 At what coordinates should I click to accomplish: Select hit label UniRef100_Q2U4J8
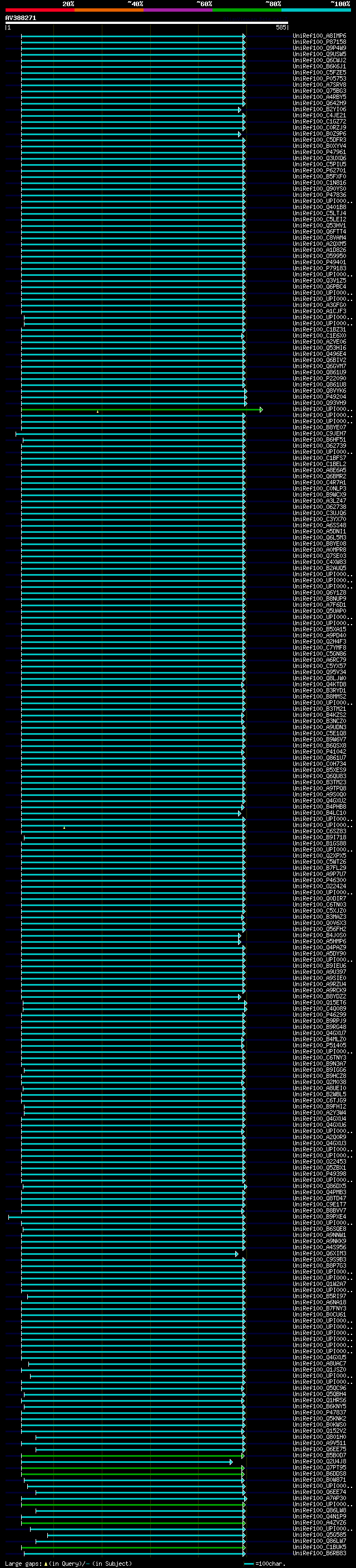[319, 1461]
